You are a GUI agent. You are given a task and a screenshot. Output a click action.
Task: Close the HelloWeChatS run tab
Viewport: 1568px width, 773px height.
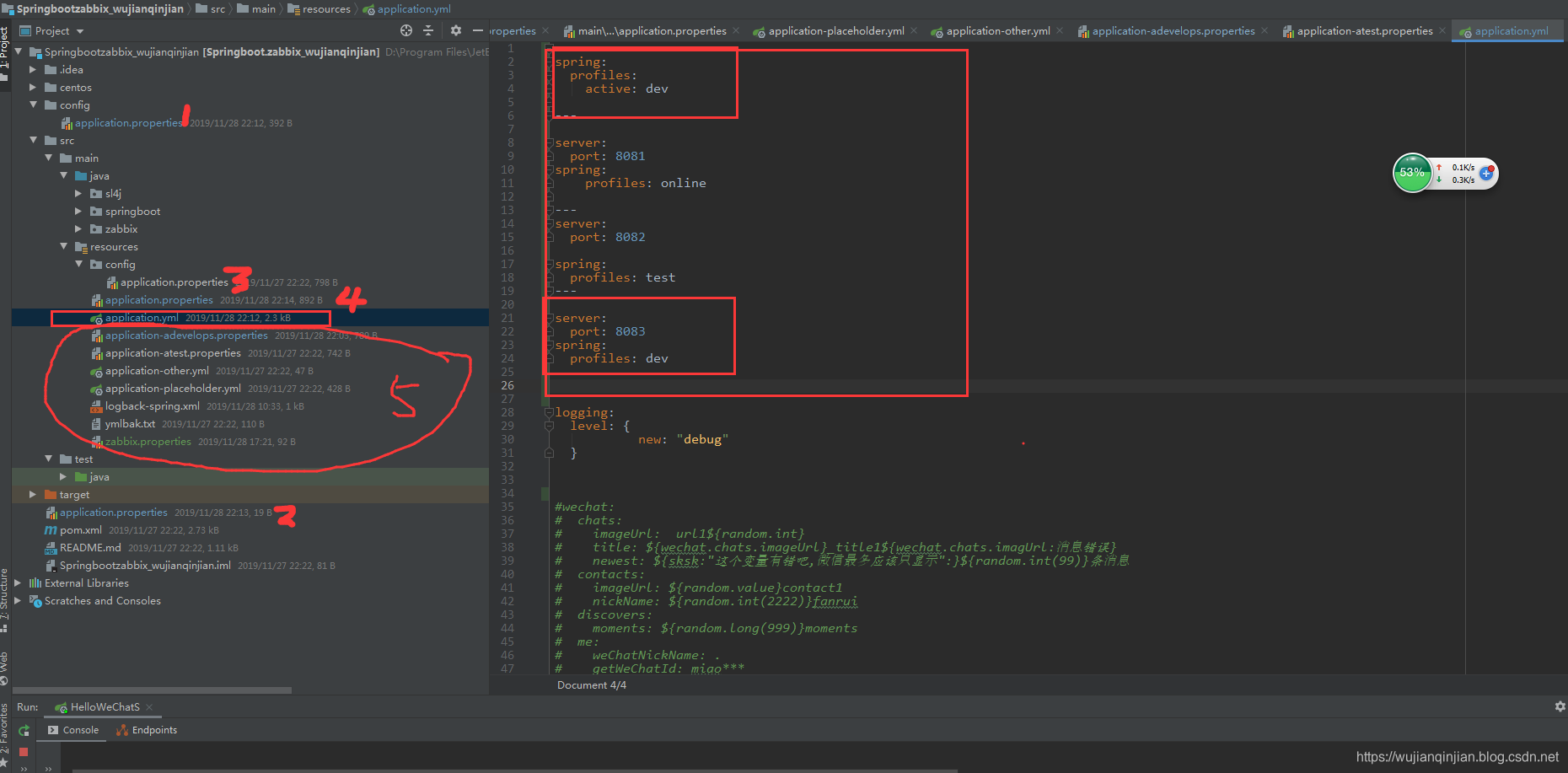(149, 707)
